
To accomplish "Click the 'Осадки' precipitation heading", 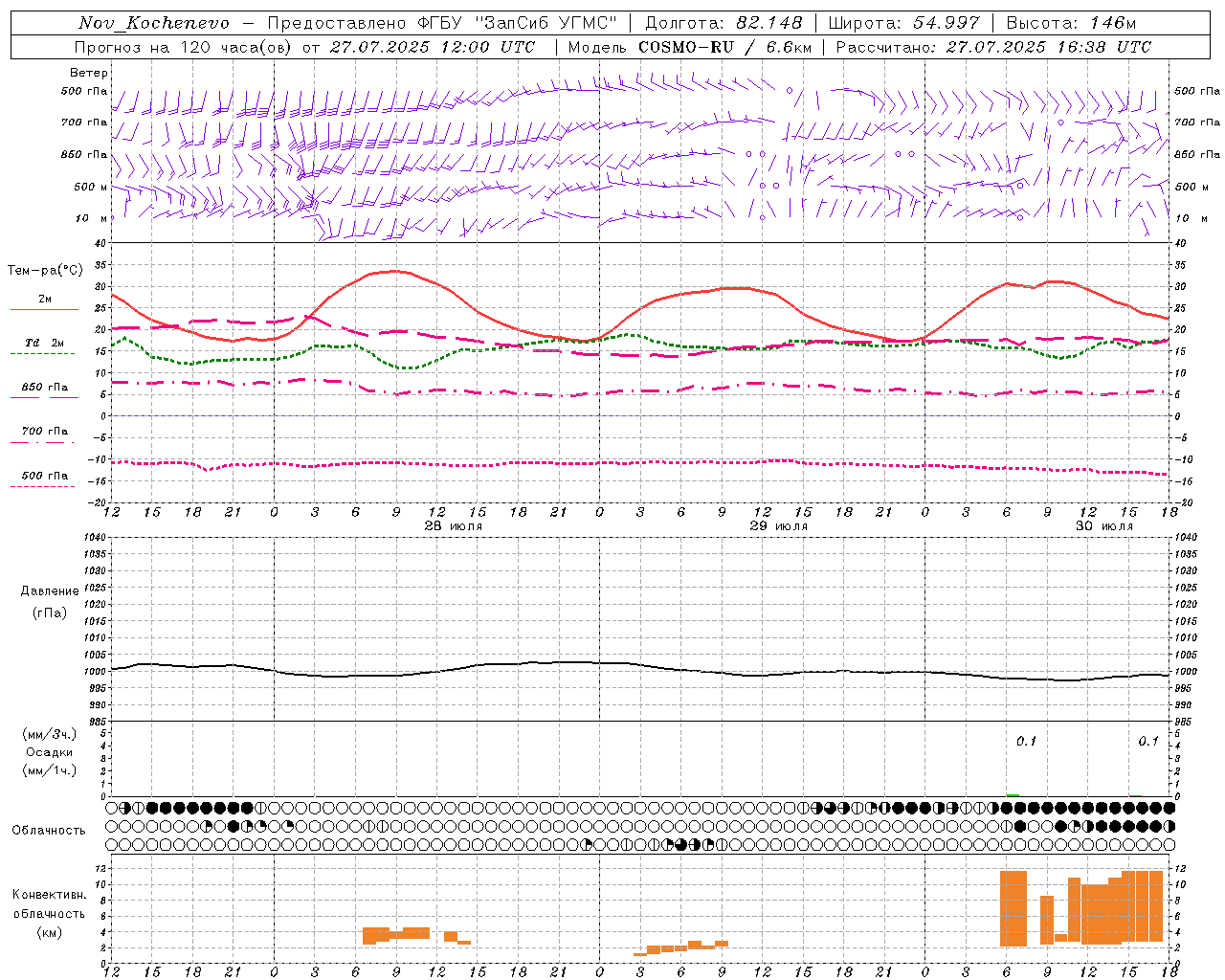I will click(x=50, y=752).
